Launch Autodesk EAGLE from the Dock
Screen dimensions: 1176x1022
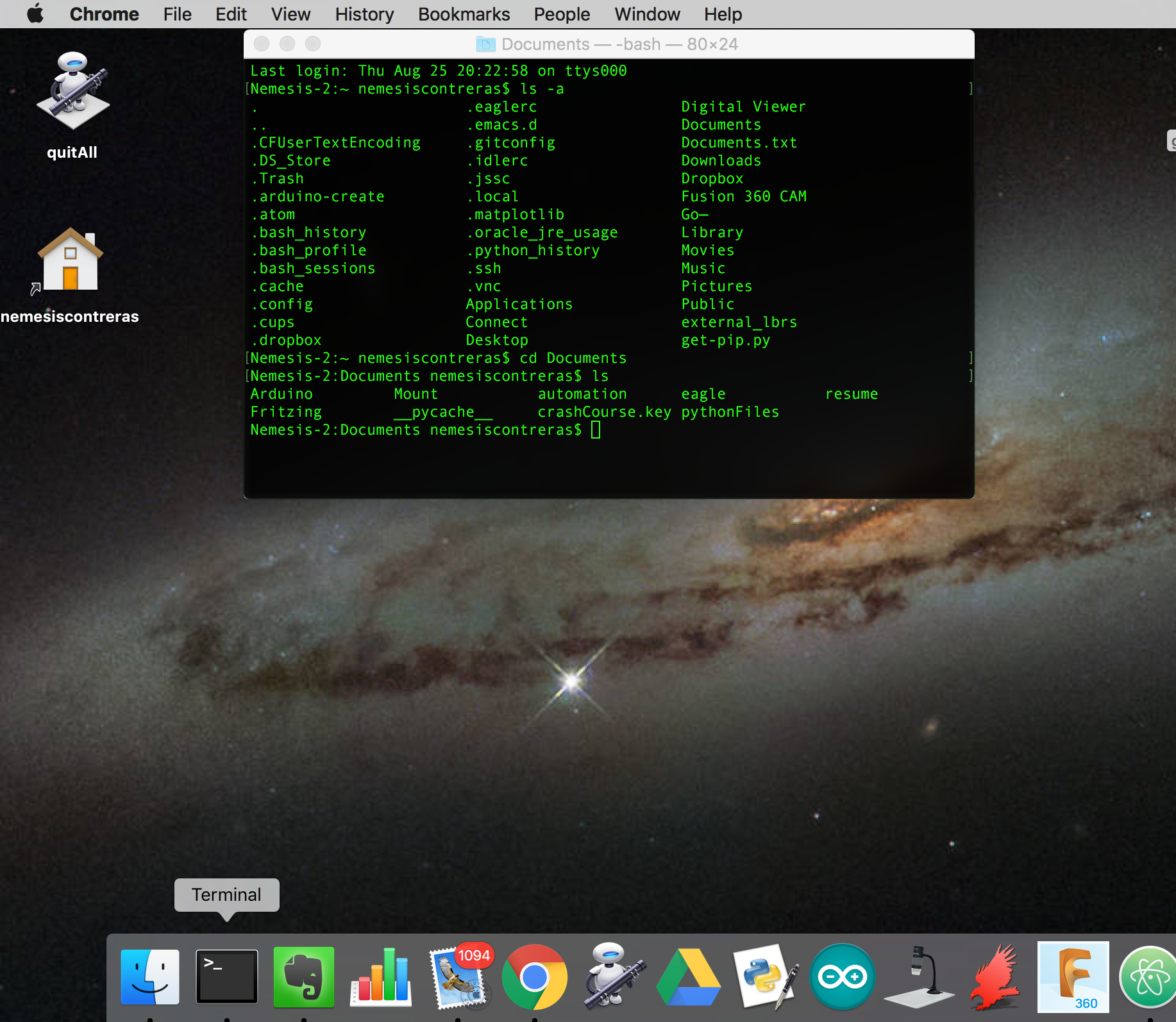pos(996,976)
